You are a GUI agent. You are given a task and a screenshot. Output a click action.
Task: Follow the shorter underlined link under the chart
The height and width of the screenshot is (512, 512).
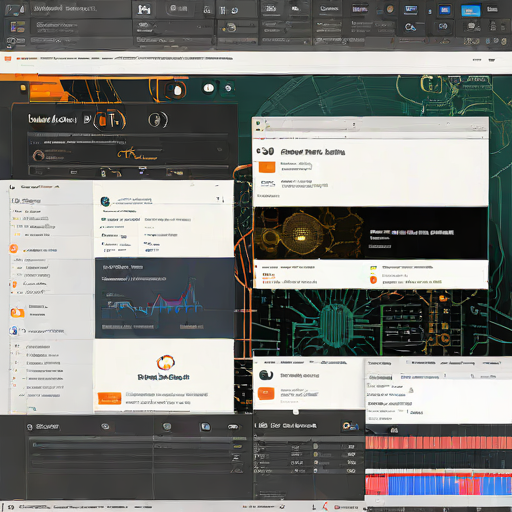click(191, 326)
